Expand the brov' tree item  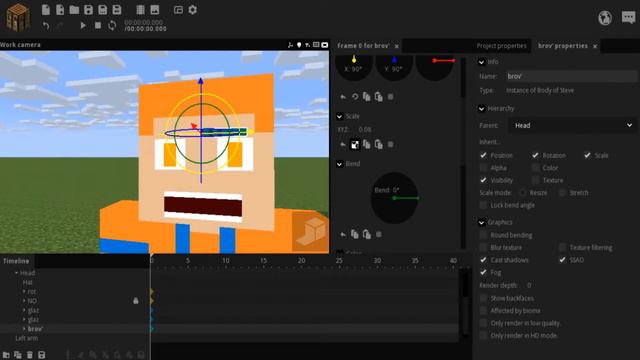pos(24,329)
